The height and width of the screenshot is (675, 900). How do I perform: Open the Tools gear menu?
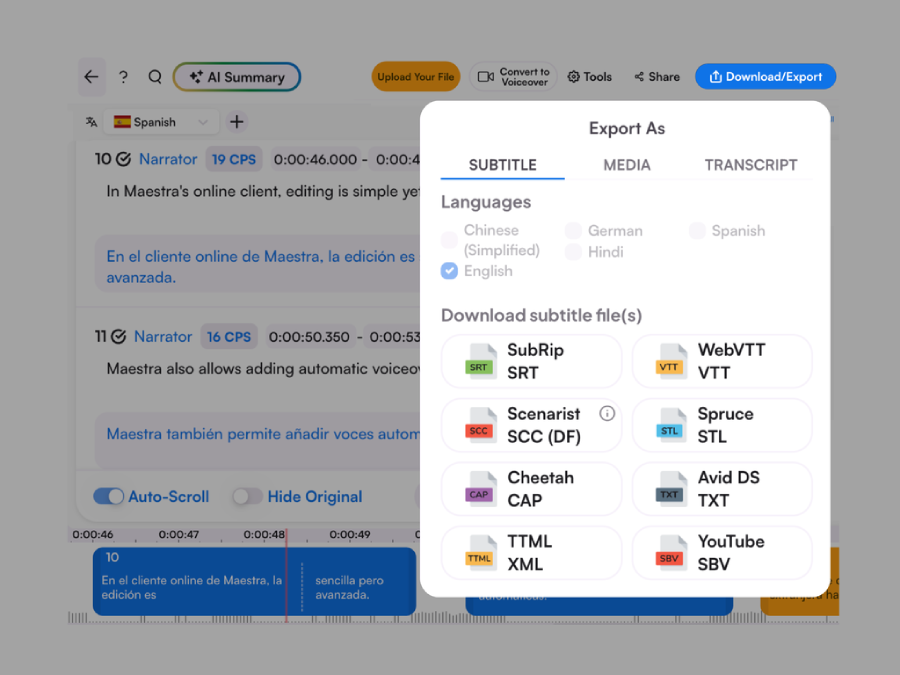[589, 77]
